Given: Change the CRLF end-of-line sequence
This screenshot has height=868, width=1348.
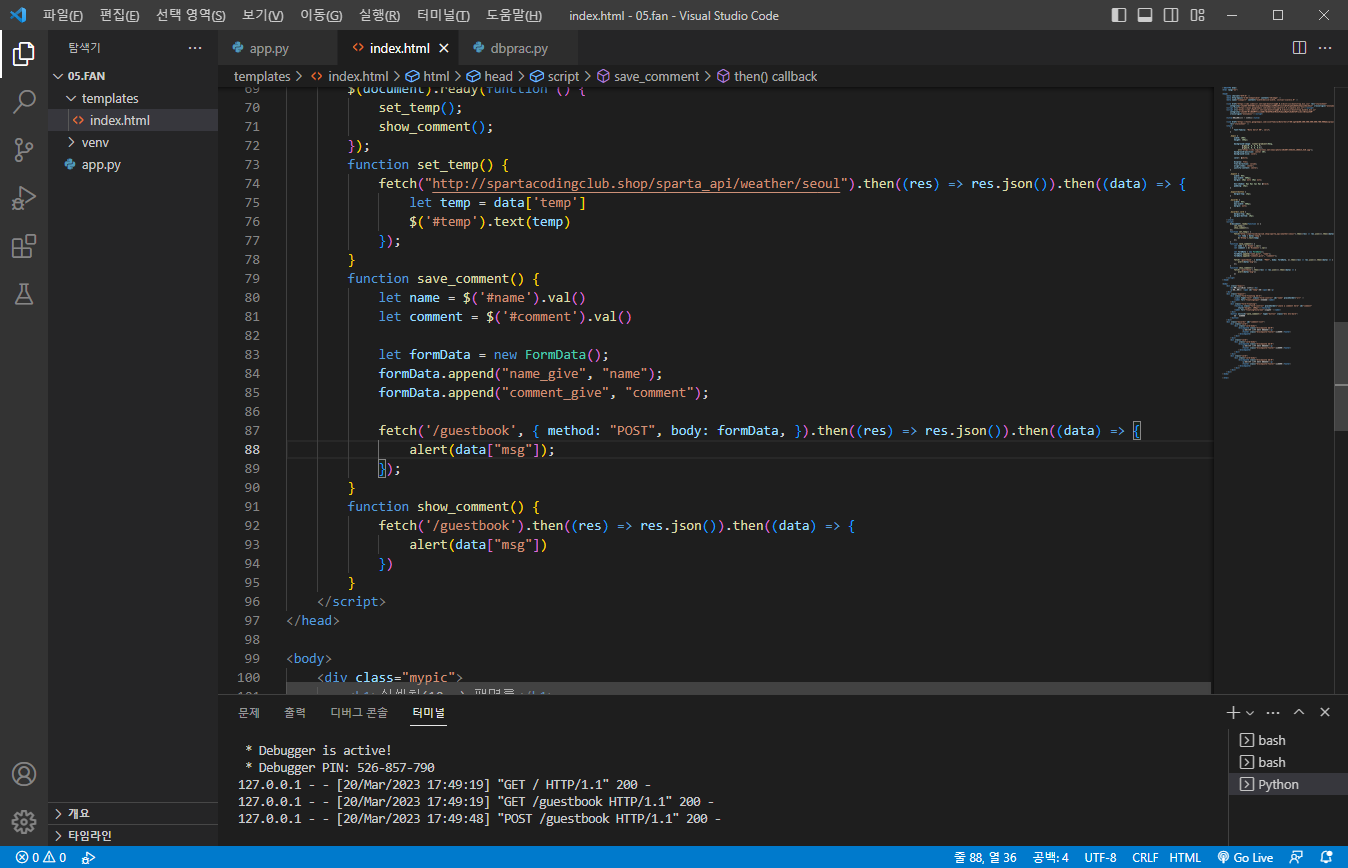Looking at the screenshot, I should [1145, 857].
